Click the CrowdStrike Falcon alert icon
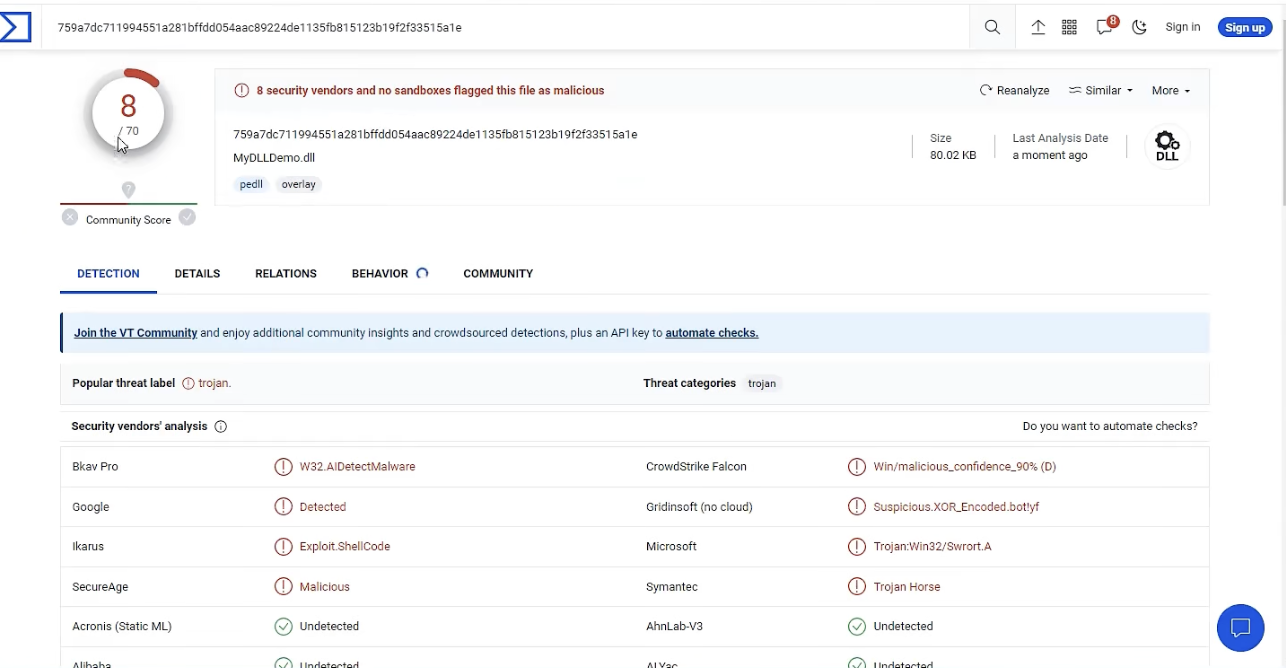Screen dimensions: 1286x668 tap(857, 466)
